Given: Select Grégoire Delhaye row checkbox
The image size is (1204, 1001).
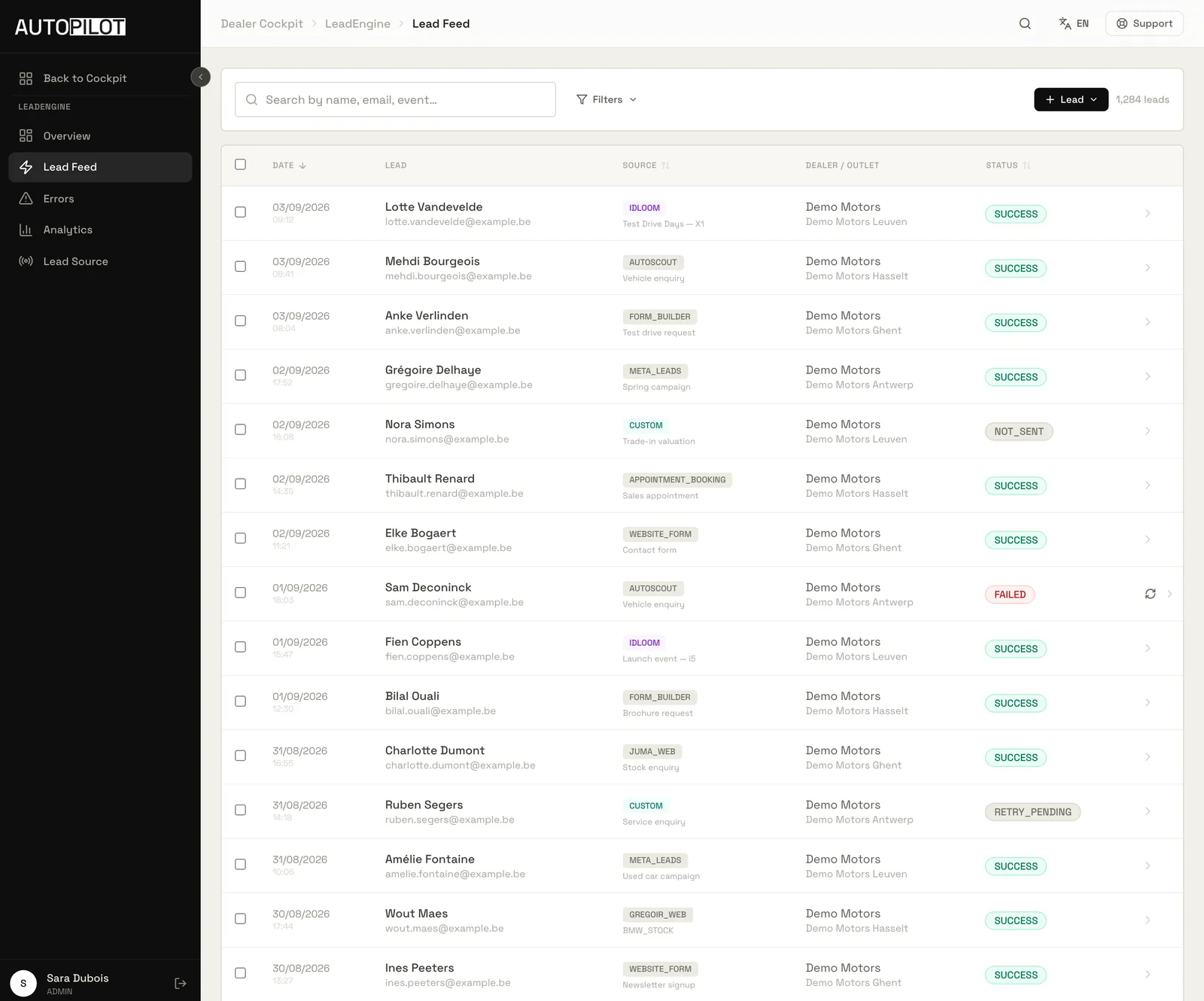Looking at the screenshot, I should point(240,375).
